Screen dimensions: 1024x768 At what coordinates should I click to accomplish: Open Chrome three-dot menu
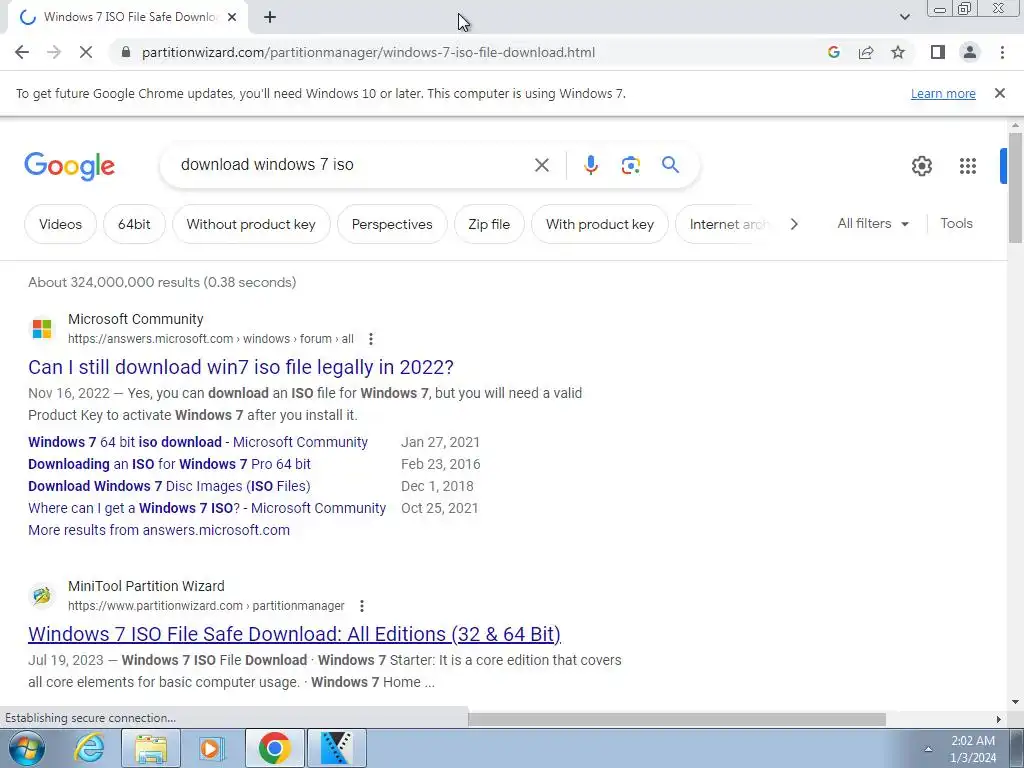pyautogui.click(x=1002, y=52)
